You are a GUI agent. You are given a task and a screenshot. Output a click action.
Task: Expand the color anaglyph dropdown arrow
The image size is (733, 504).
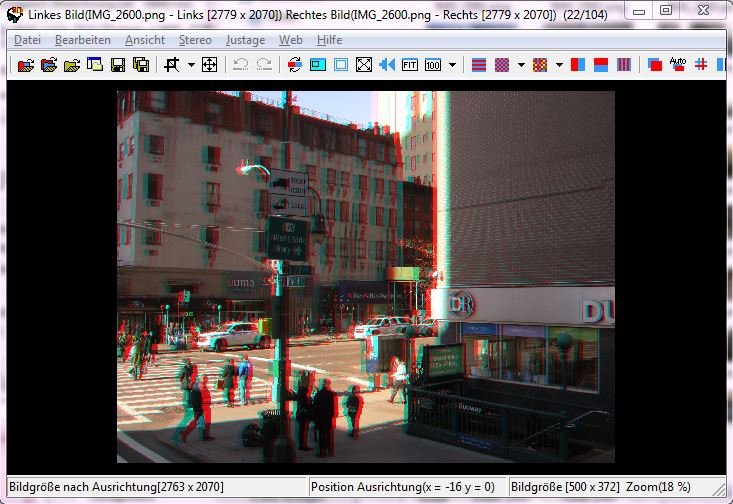[x=559, y=65]
